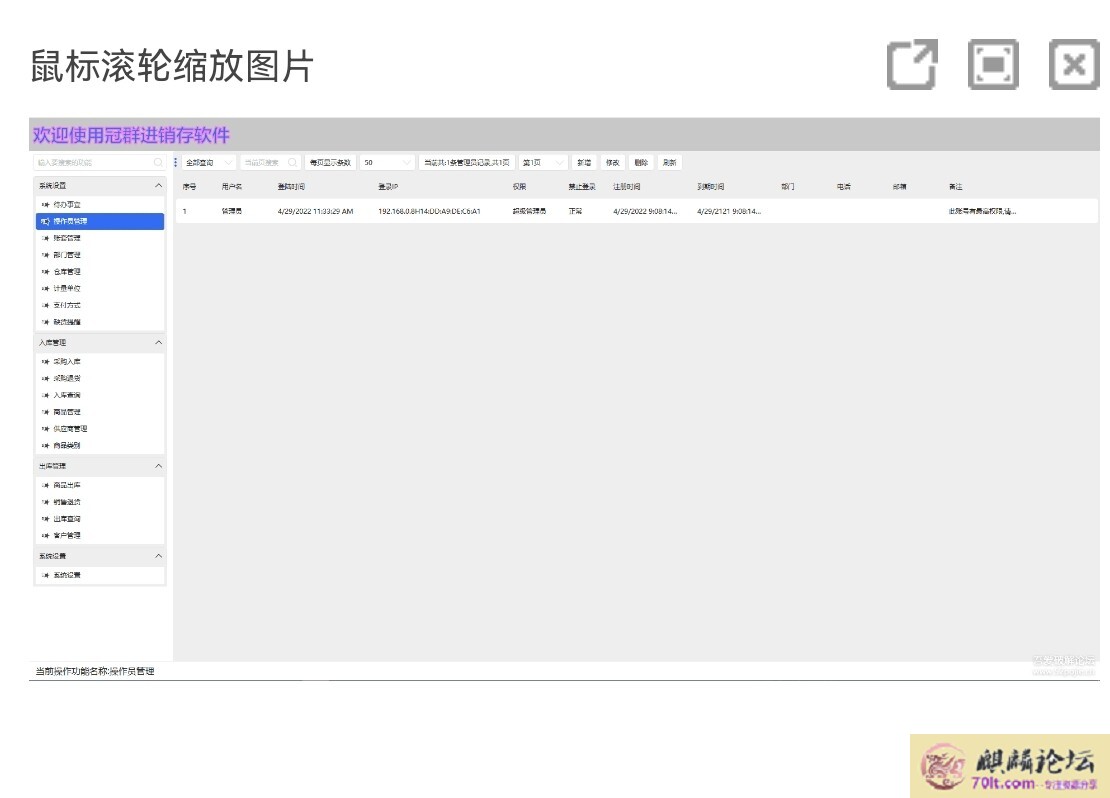Select the highlighted 操作员管理 item

(x=99, y=221)
